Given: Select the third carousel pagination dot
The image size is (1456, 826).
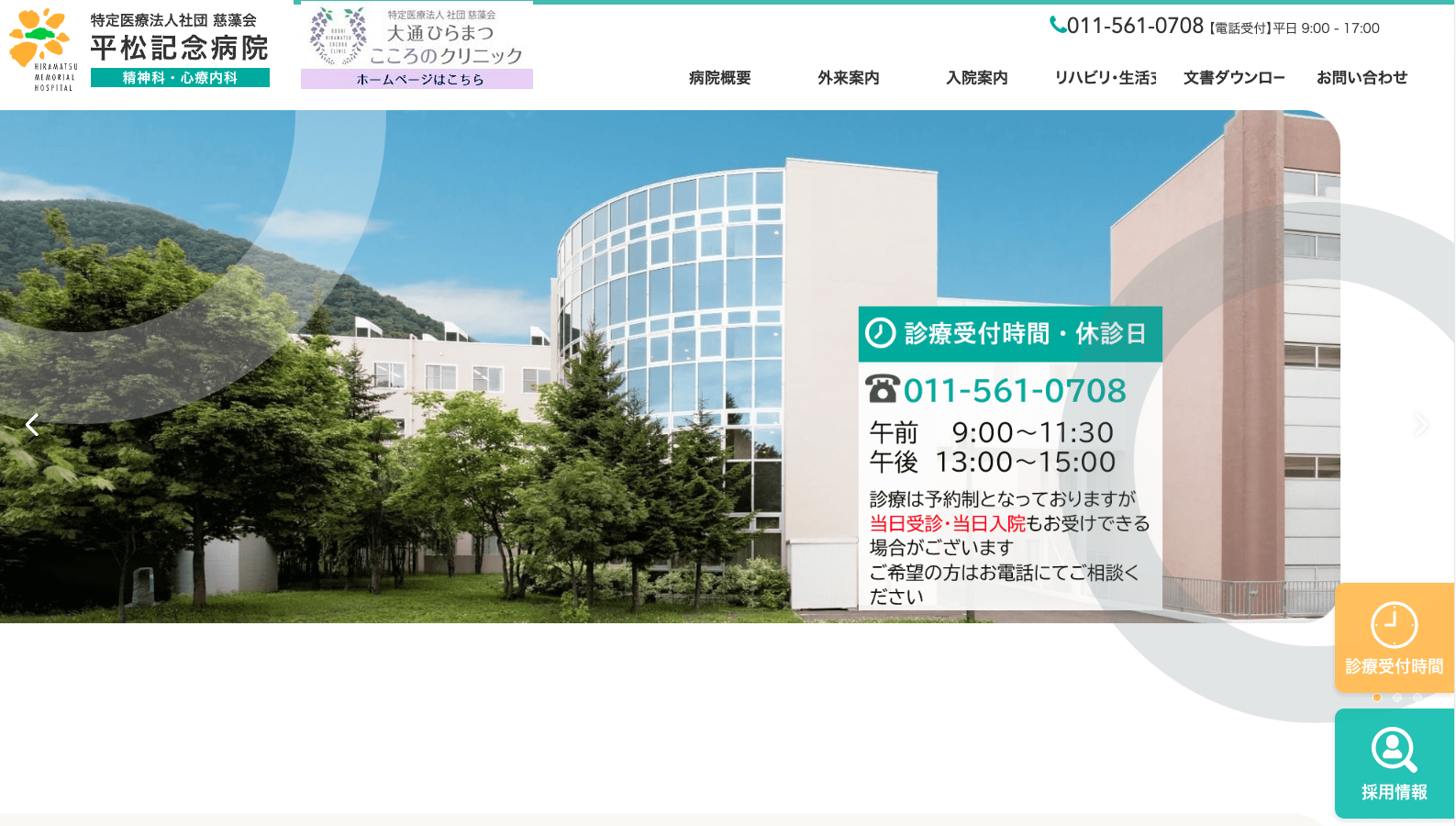Looking at the screenshot, I should tap(1417, 698).
